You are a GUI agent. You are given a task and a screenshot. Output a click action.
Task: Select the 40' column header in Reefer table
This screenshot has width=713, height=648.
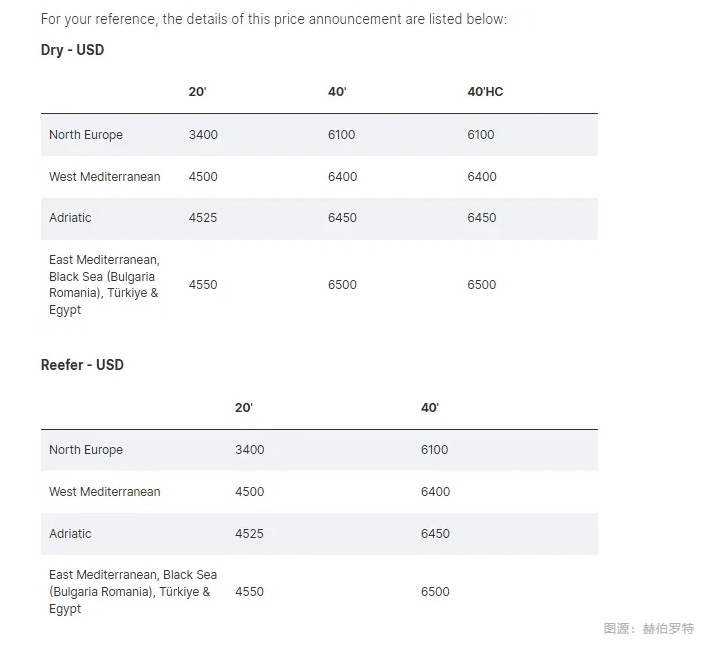[x=430, y=407]
